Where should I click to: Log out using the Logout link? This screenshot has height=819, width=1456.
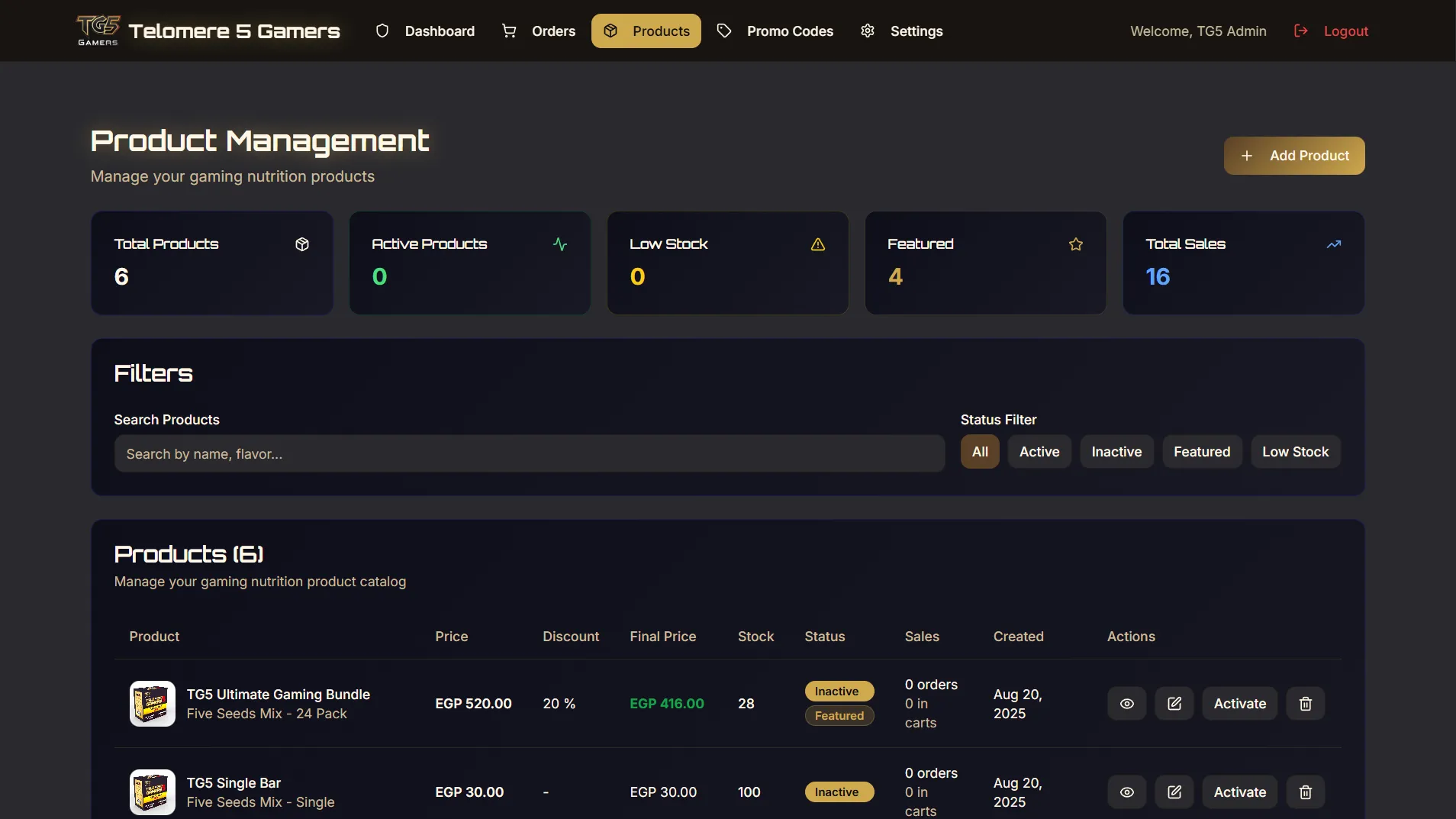coord(1332,31)
